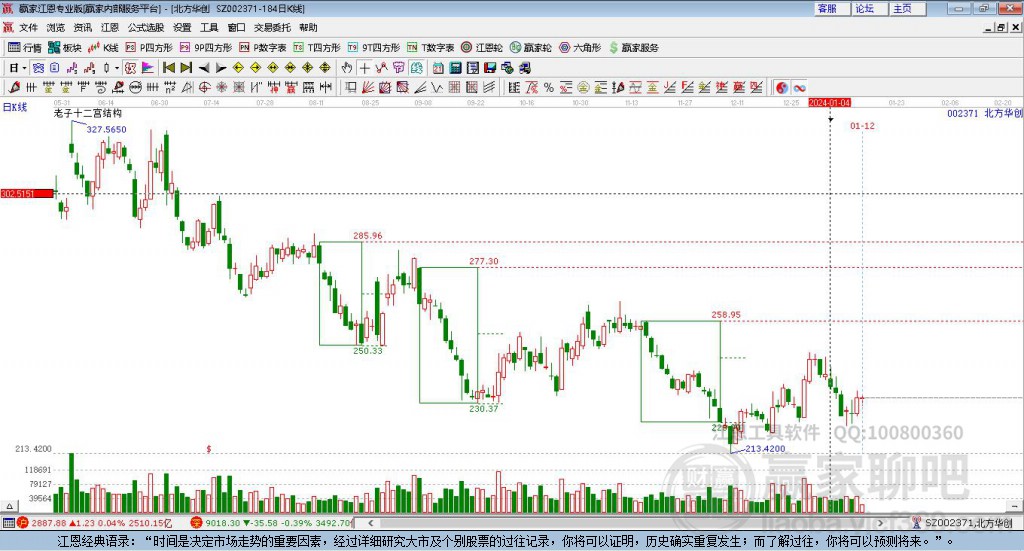
Task: Click the calendar icon in toolbar
Action: pos(438,68)
